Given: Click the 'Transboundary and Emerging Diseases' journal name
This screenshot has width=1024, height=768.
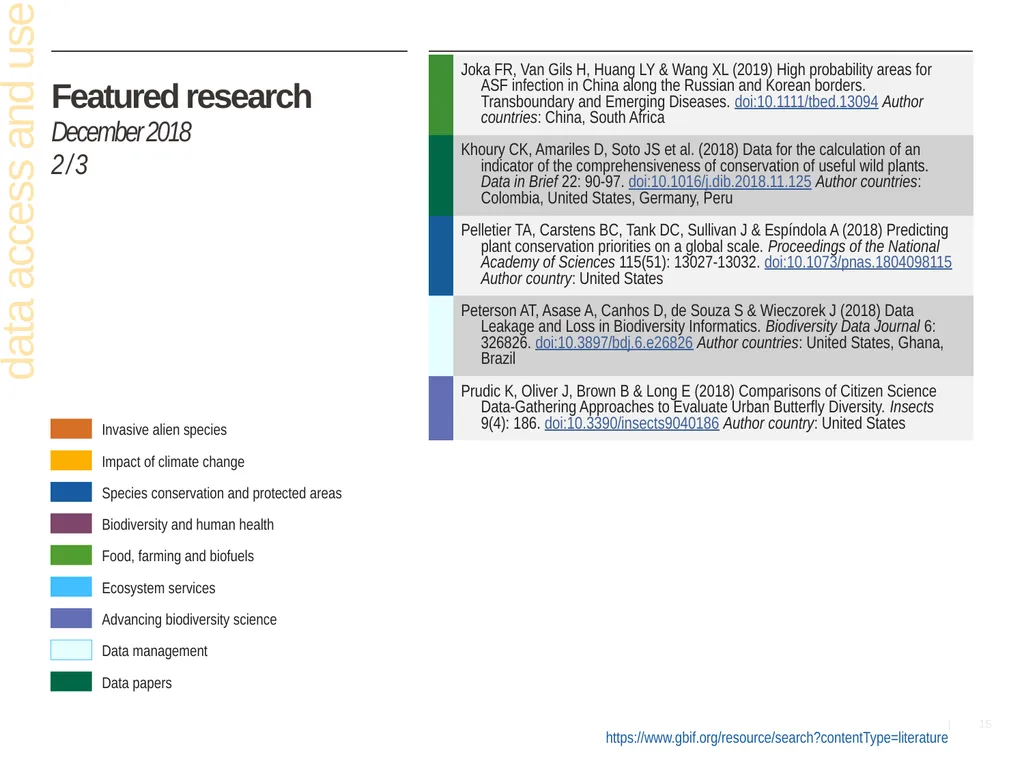Looking at the screenshot, I should (x=604, y=102).
